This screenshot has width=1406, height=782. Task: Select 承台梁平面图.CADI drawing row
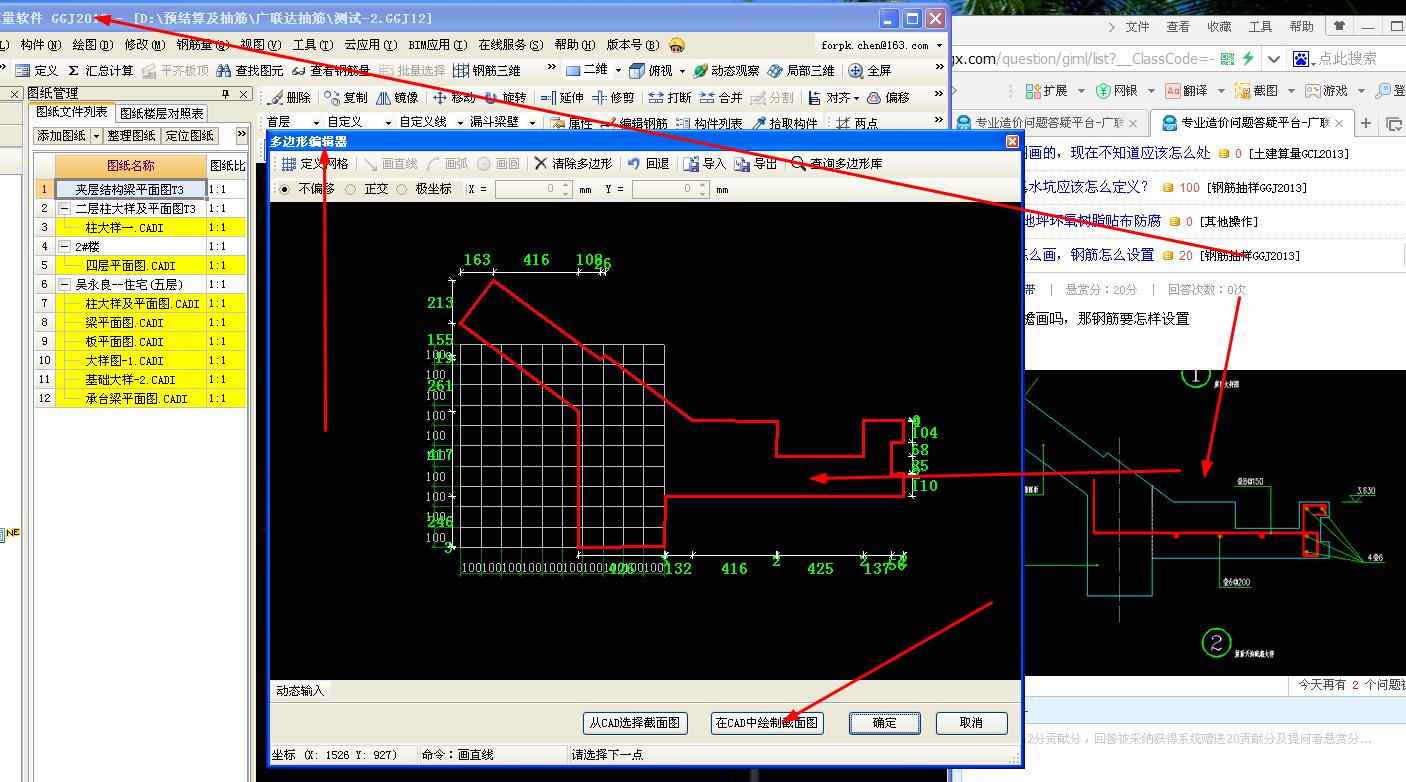[x=139, y=399]
